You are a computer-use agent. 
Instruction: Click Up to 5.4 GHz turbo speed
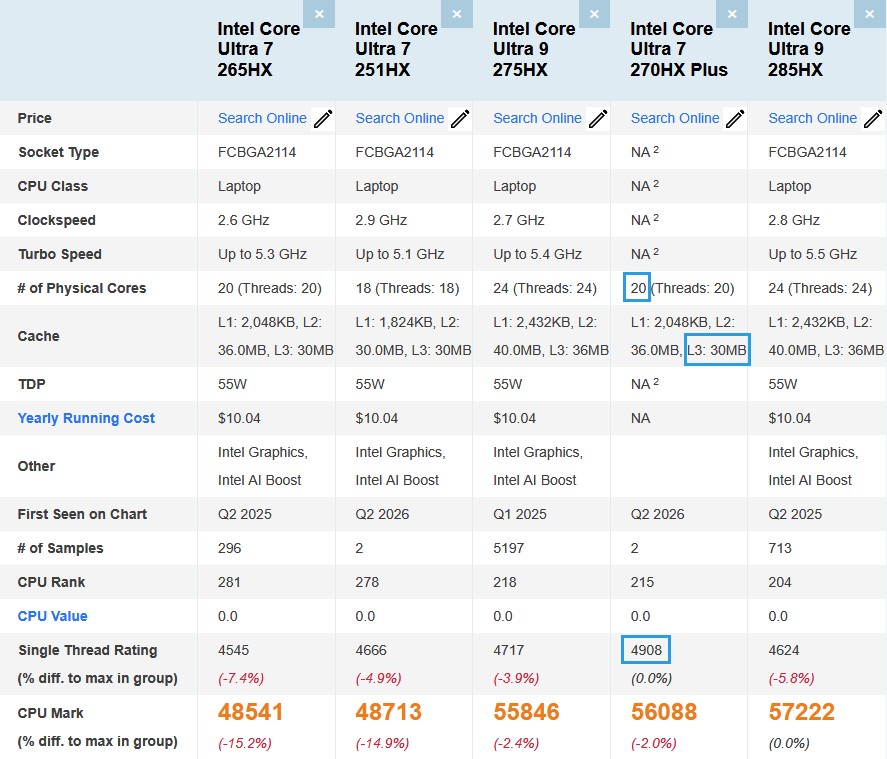pos(537,254)
